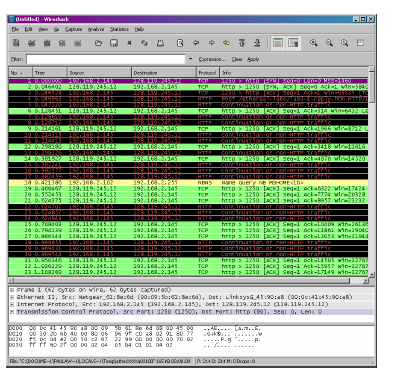
Task: Print packets printer icon
Action: (x=160, y=43)
